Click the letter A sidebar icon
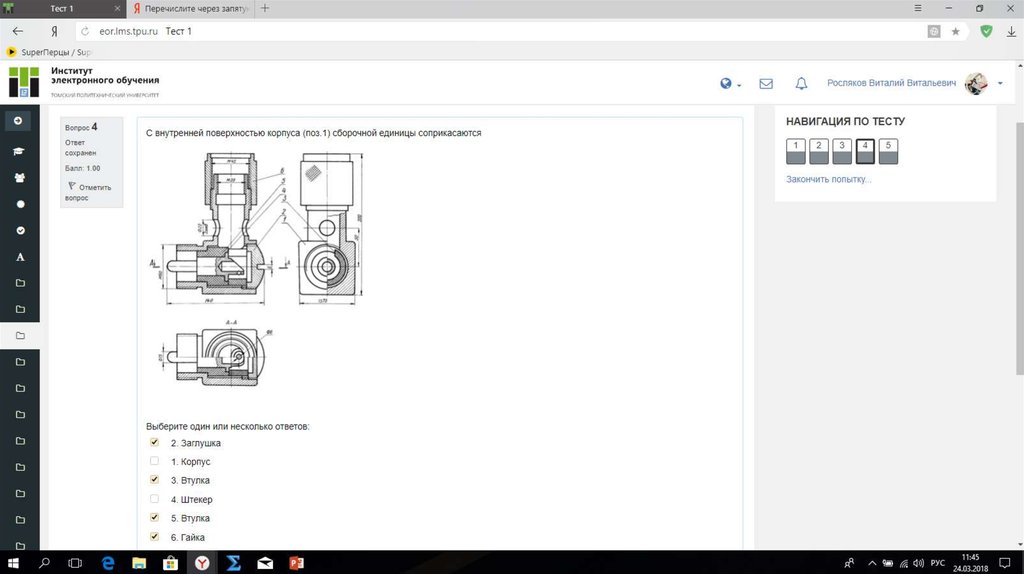The image size is (1024, 574). pyautogui.click(x=19, y=257)
